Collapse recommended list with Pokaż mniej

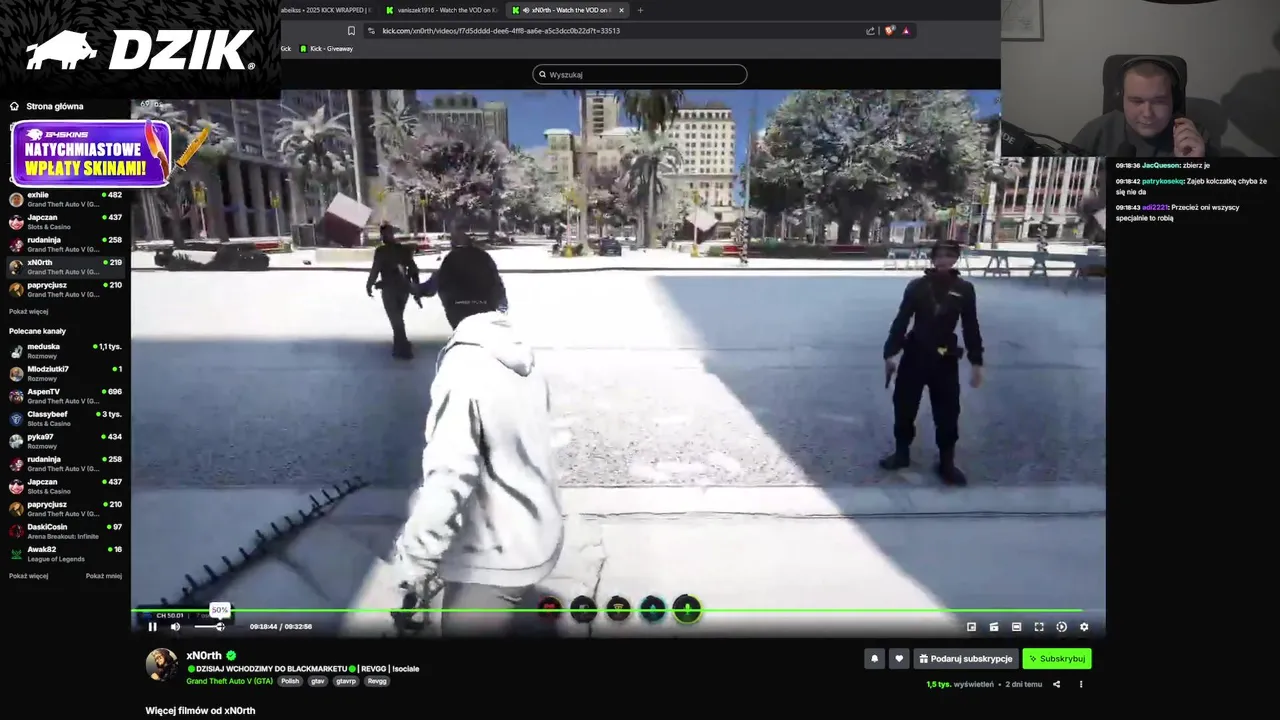click(104, 576)
